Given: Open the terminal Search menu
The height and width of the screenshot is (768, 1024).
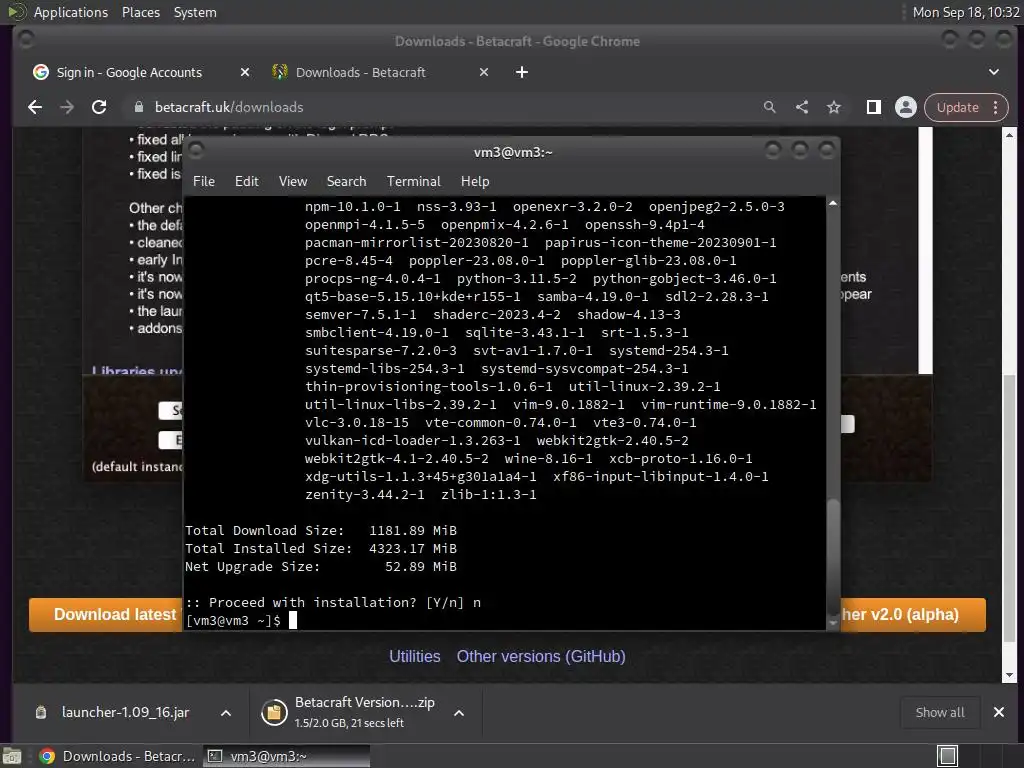Looking at the screenshot, I should click(347, 182).
